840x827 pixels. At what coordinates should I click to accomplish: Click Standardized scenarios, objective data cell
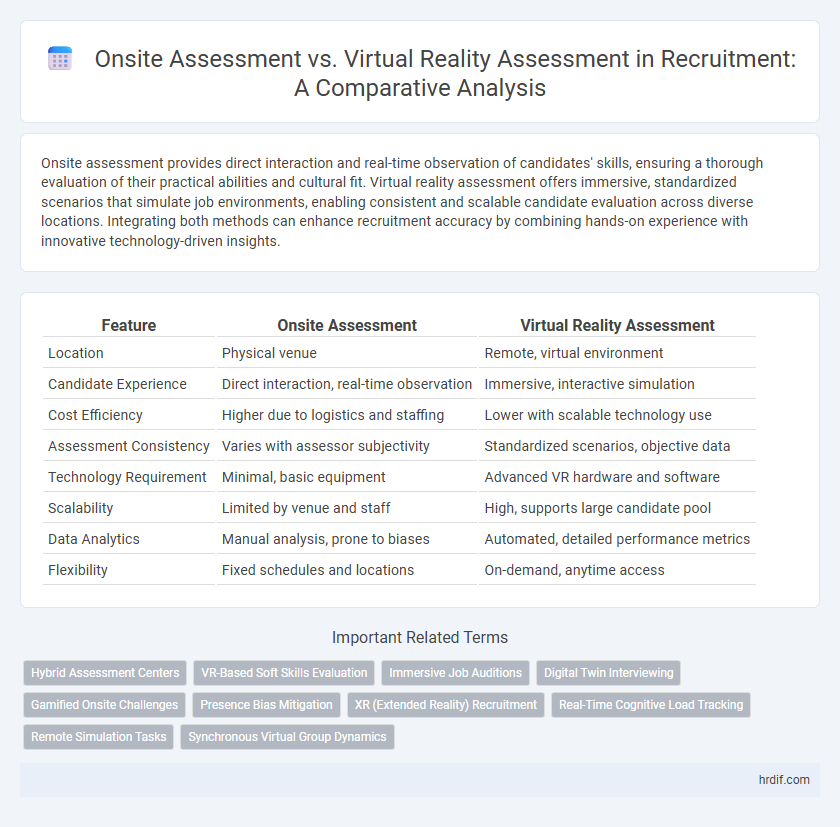tap(617, 446)
